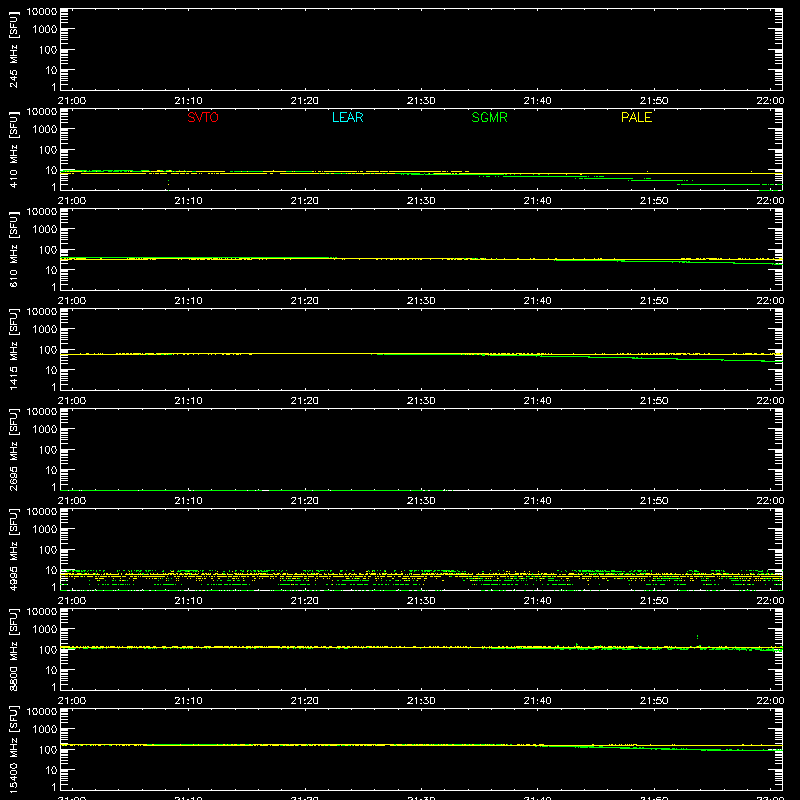Click 21:00 time label under 245 MHz plot
This screenshot has width=800, height=800.
72,101
